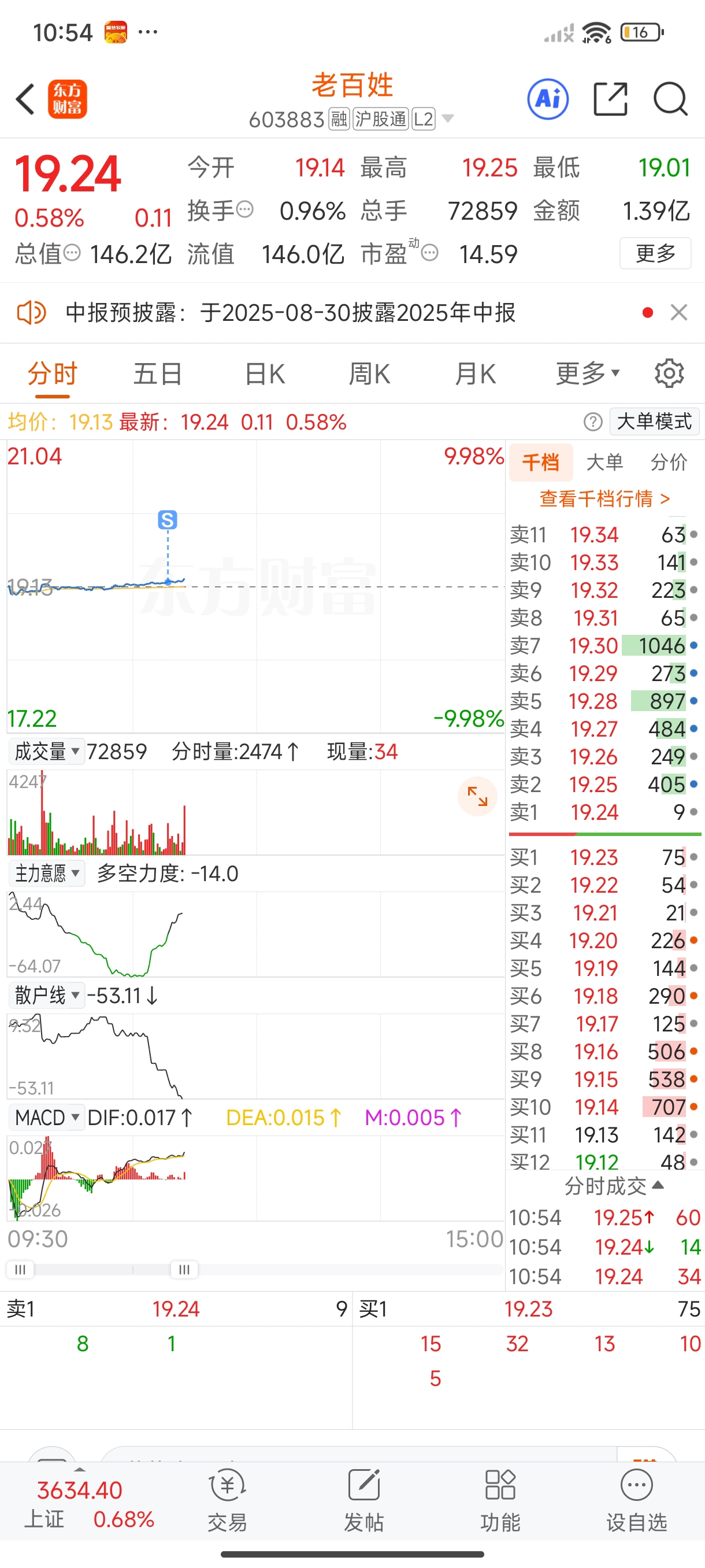This screenshot has width=705, height=1568.
Task: Switch to the 月K tab
Action: 475,373
